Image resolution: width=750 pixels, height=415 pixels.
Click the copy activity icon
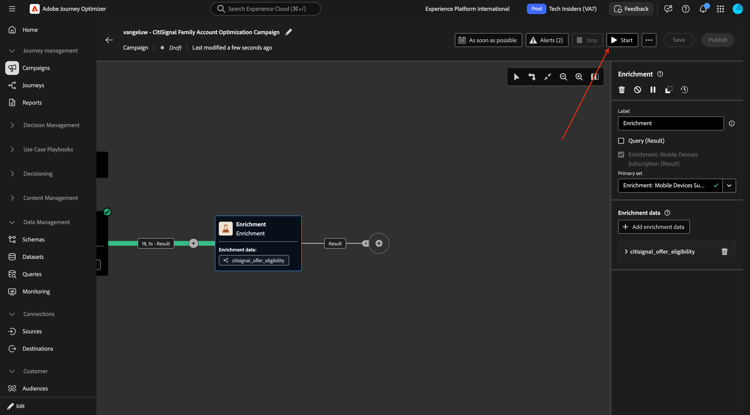tap(669, 90)
